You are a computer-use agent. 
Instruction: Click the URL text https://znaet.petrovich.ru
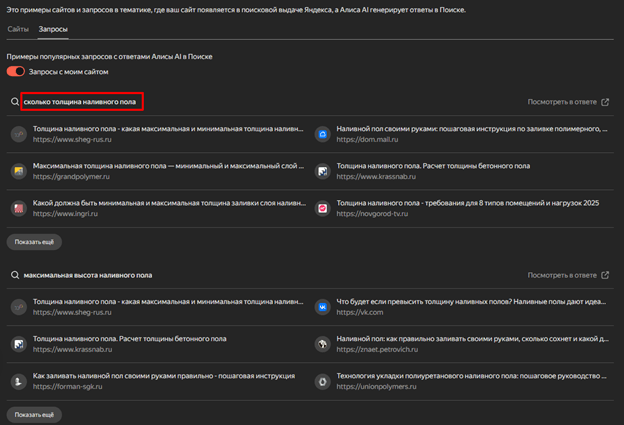[377, 349]
